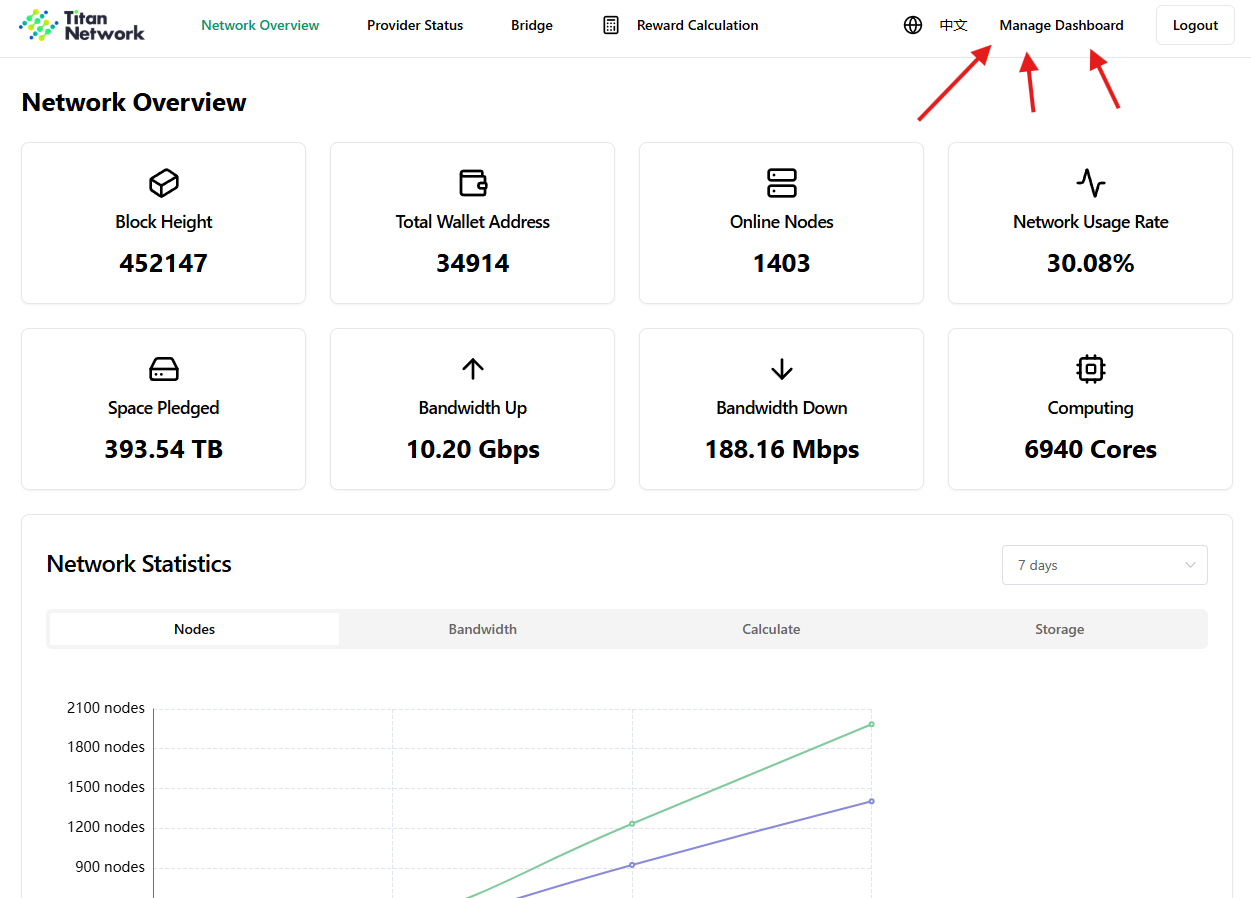Click the 900 nodes axis label
Image resolution: width=1251 pixels, height=898 pixels.
110,867
